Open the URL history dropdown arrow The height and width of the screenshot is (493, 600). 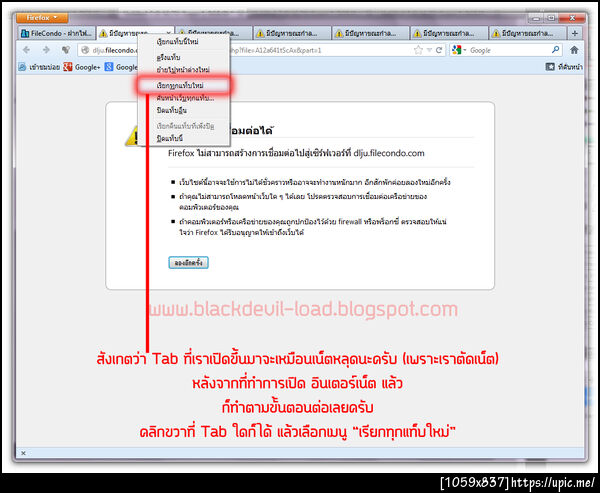click(x=429, y=50)
